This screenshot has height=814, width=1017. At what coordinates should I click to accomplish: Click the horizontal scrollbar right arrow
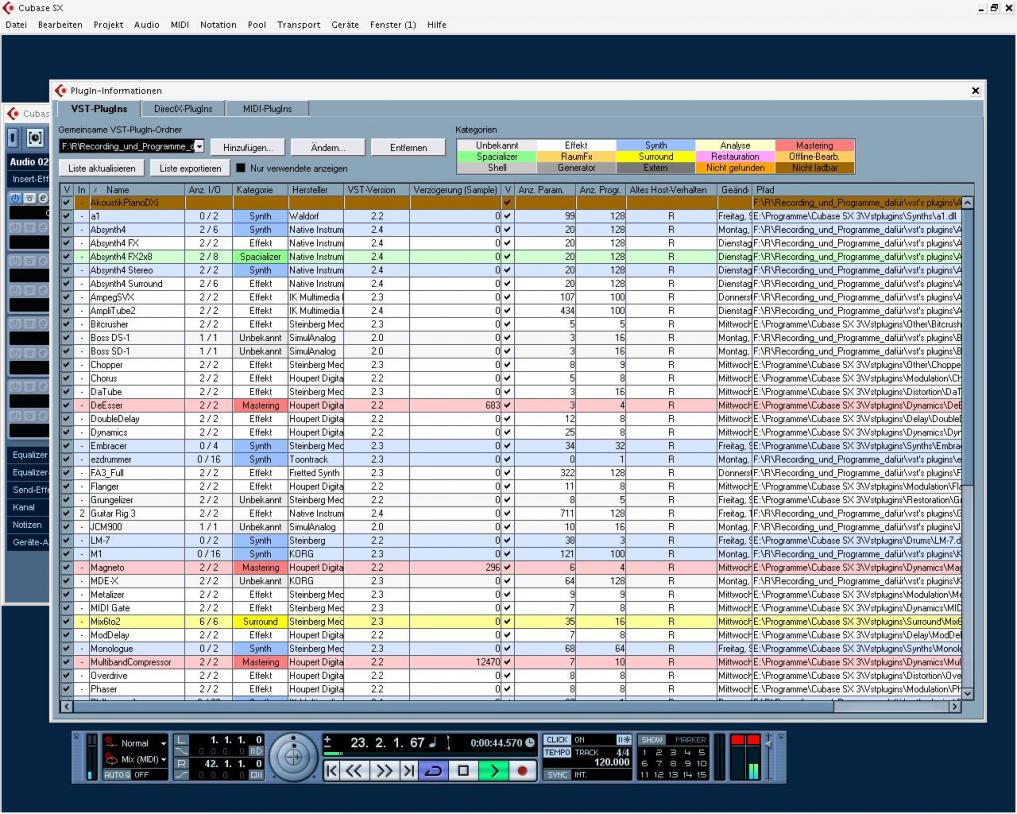click(955, 706)
